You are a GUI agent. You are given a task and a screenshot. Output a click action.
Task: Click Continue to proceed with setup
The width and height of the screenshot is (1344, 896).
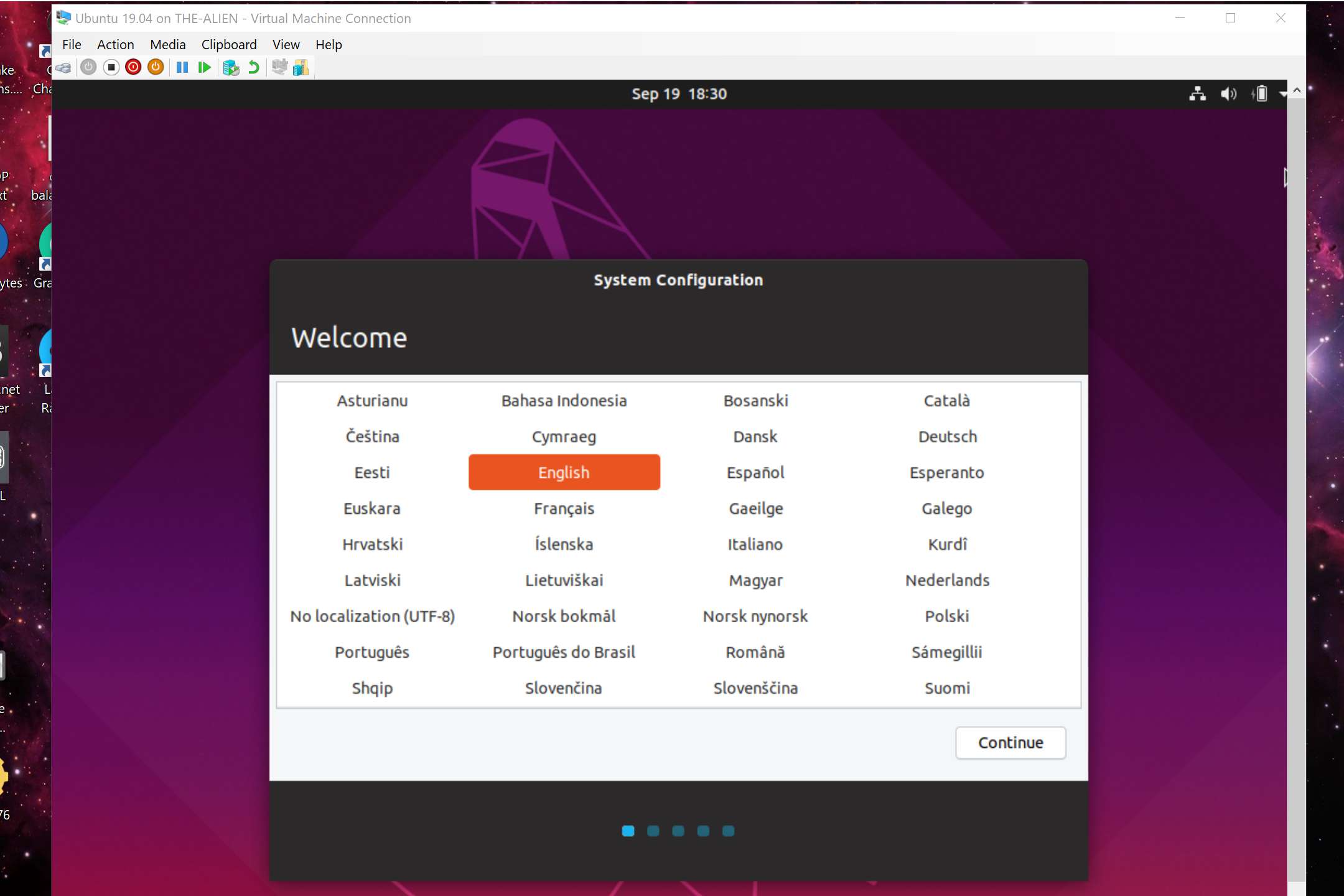click(x=1011, y=742)
